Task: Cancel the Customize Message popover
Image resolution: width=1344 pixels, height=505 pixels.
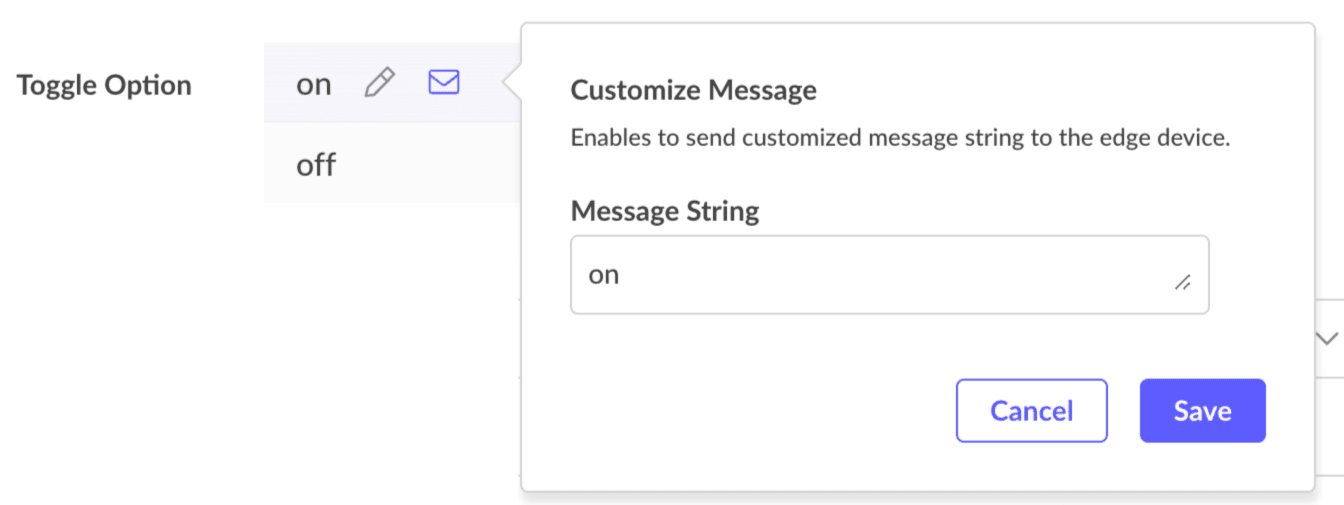Action: point(1031,410)
